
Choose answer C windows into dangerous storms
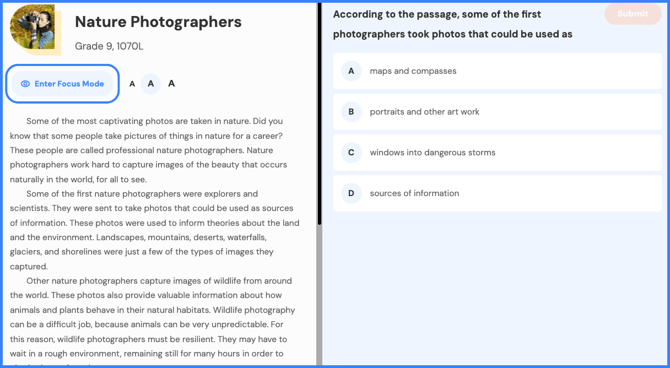pos(497,153)
